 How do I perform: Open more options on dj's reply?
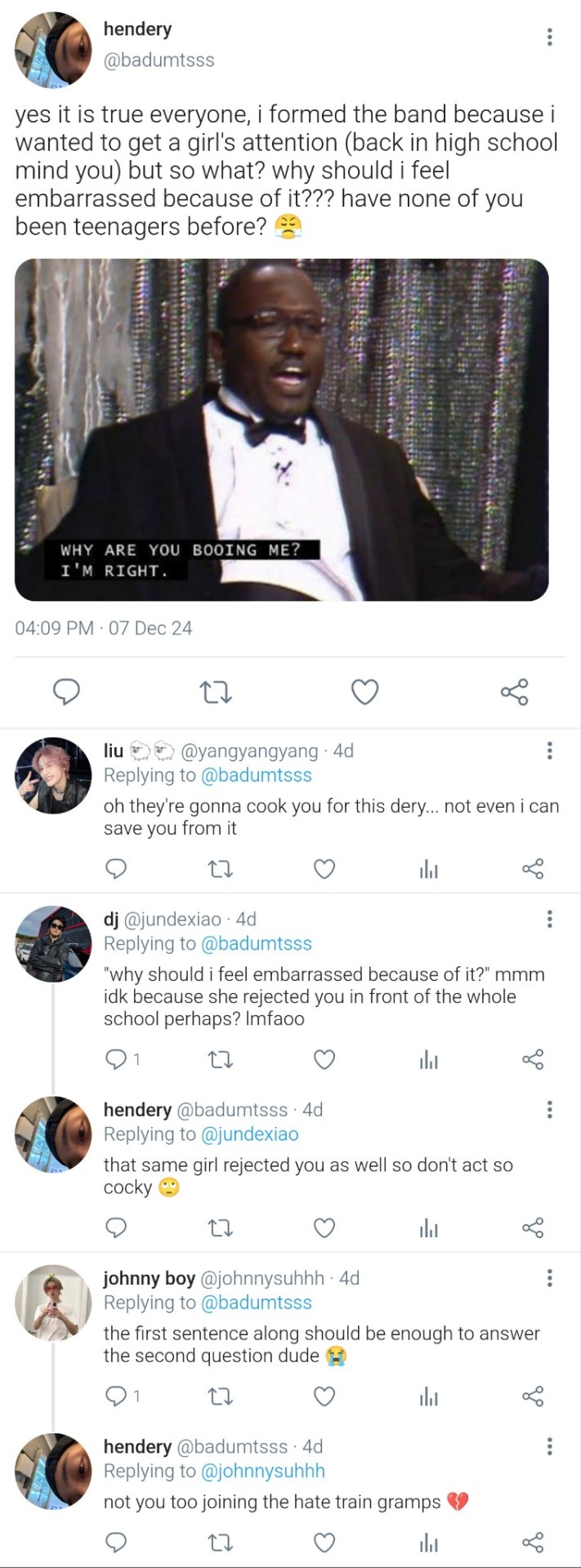pos(549,920)
